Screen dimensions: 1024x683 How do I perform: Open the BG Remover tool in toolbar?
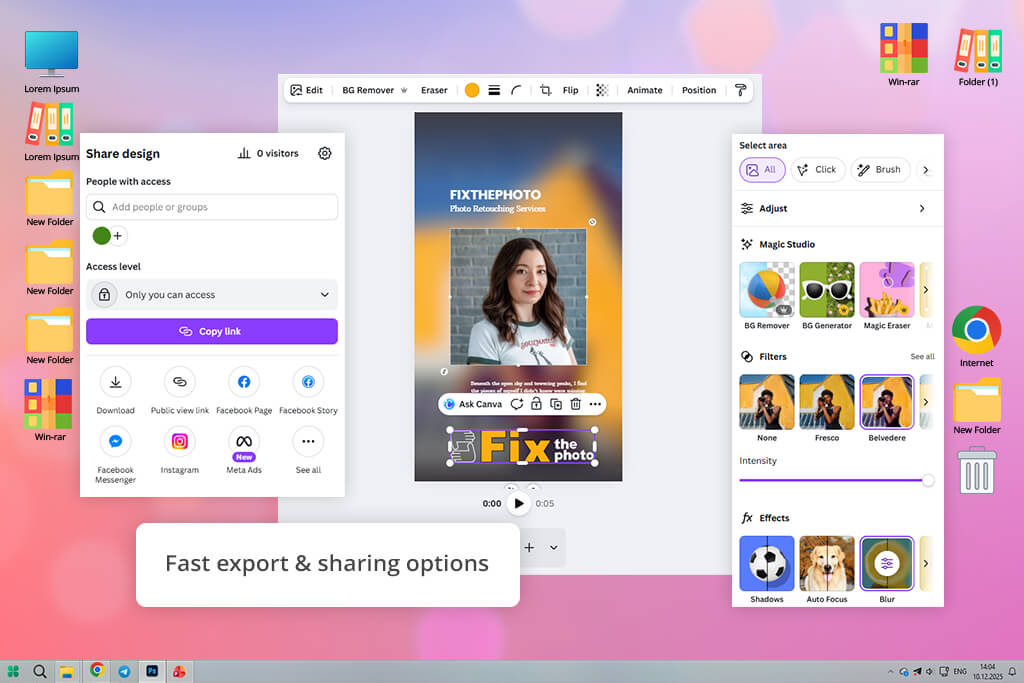tap(374, 90)
